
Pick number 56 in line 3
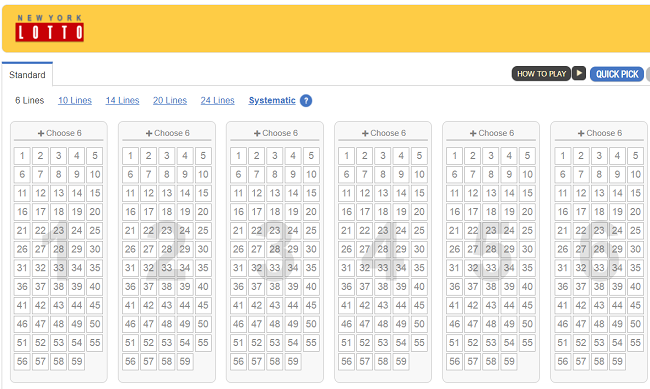point(238,361)
